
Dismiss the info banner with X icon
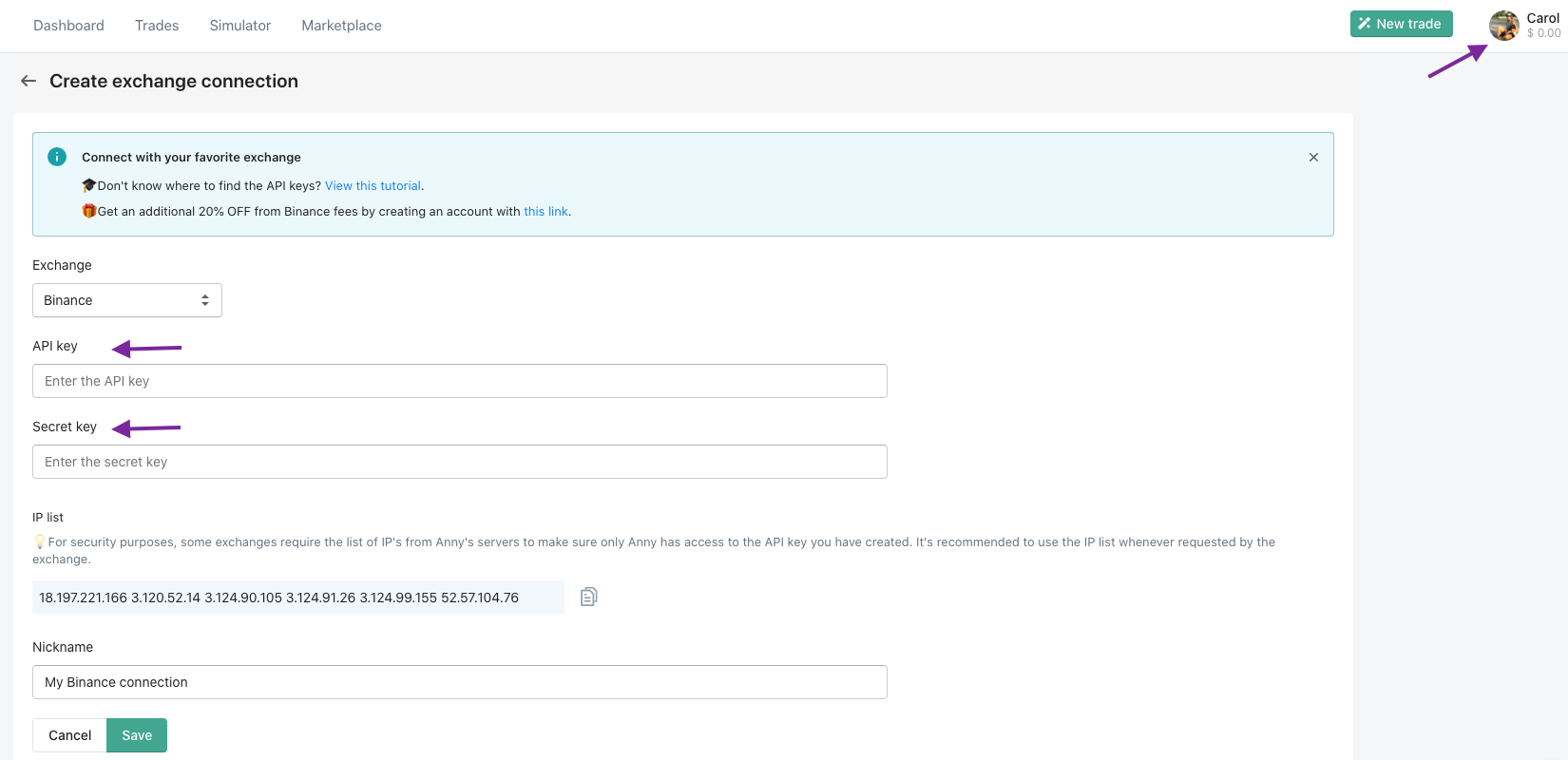click(x=1313, y=158)
